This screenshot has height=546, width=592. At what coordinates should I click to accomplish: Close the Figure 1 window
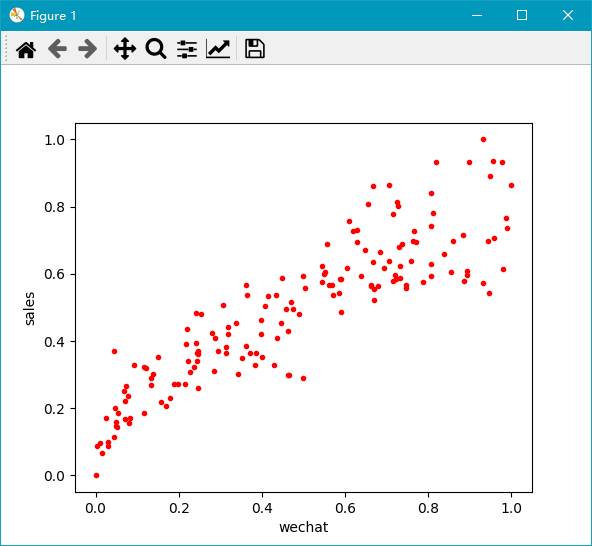pos(568,15)
